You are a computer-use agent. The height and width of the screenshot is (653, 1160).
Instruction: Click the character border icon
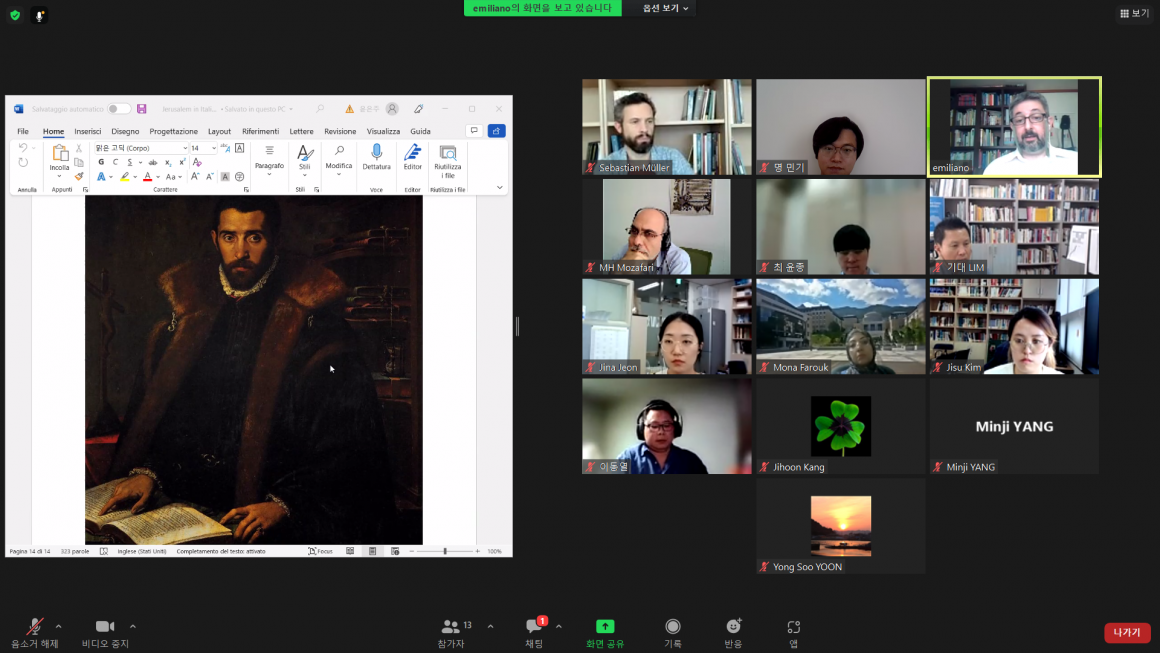[x=240, y=148]
